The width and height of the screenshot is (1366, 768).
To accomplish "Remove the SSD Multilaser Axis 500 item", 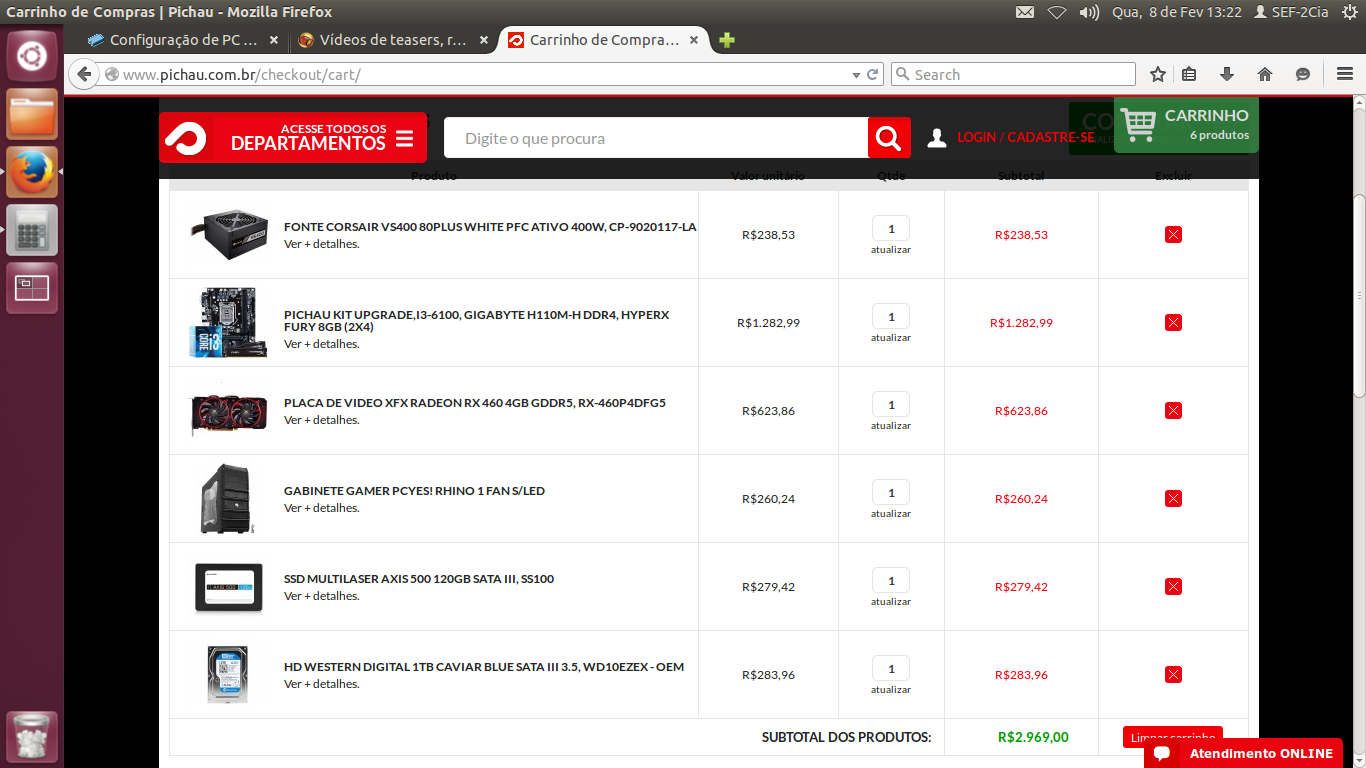I will coord(1173,587).
